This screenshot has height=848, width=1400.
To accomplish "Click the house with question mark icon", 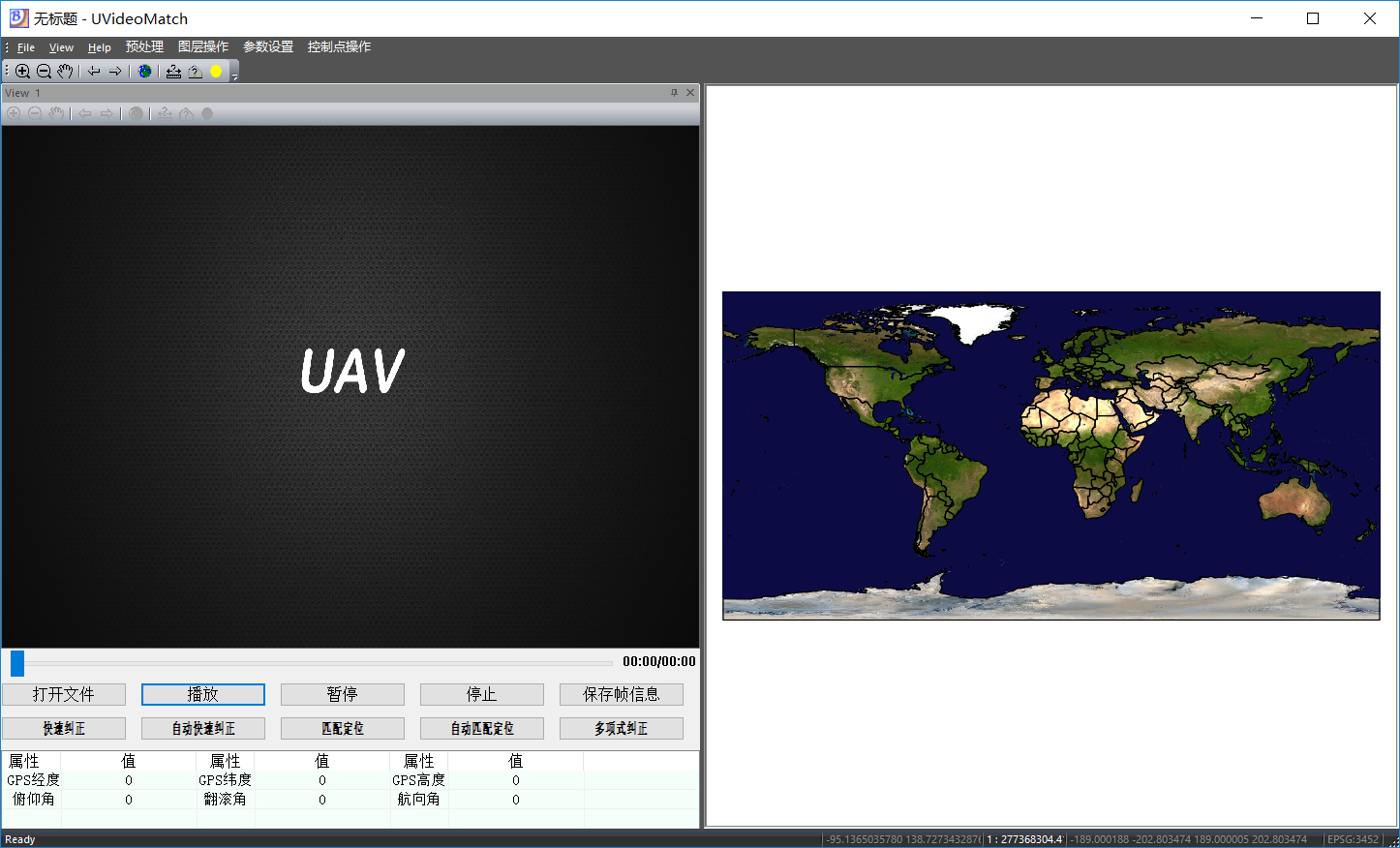I will pyautogui.click(x=195, y=71).
